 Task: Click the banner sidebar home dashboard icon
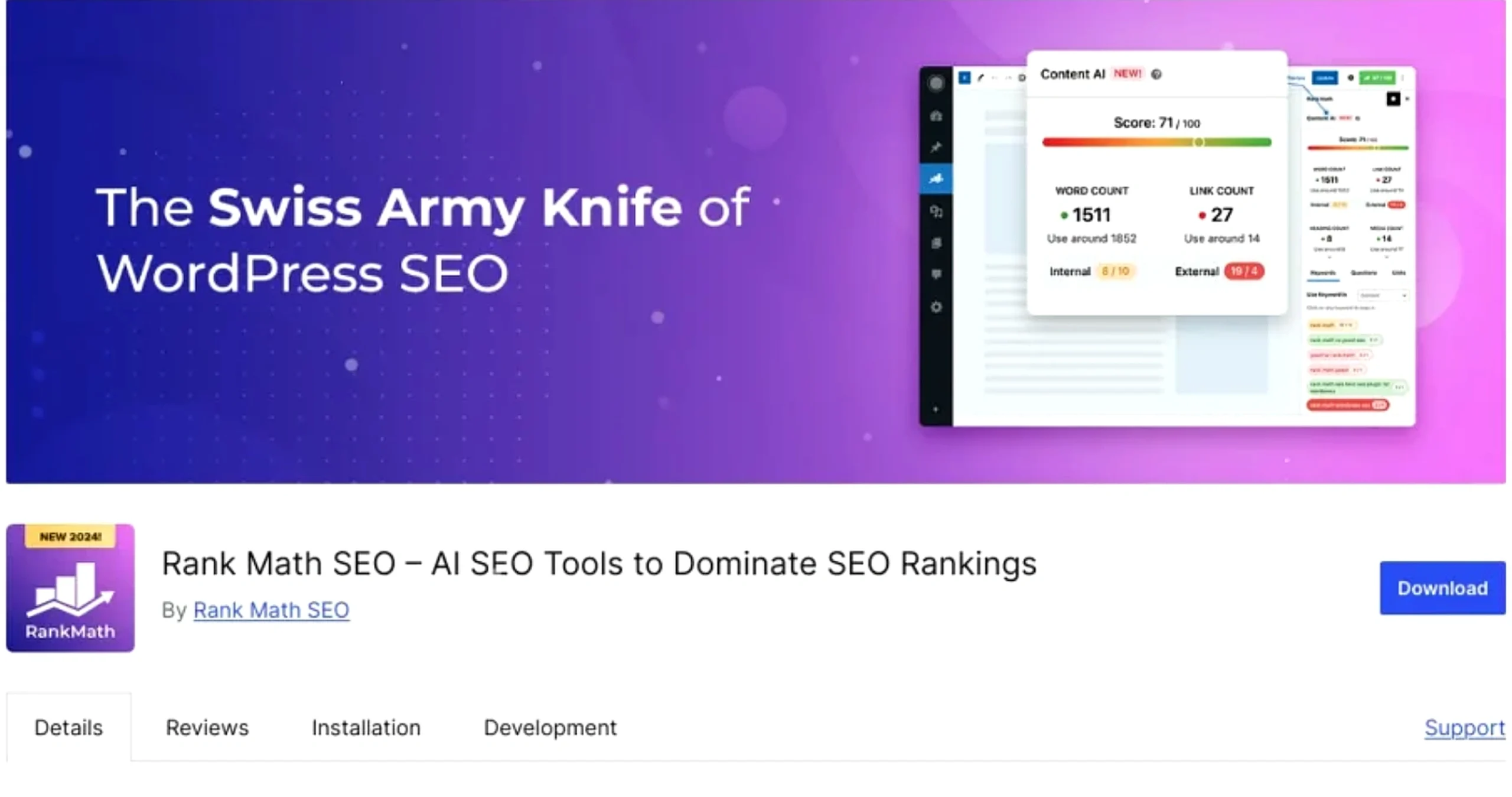936,116
